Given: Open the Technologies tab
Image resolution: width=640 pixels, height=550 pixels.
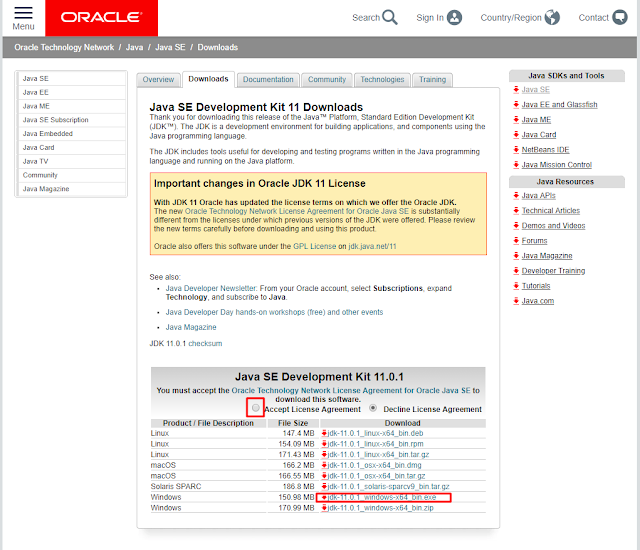Looking at the screenshot, I should click(x=382, y=80).
